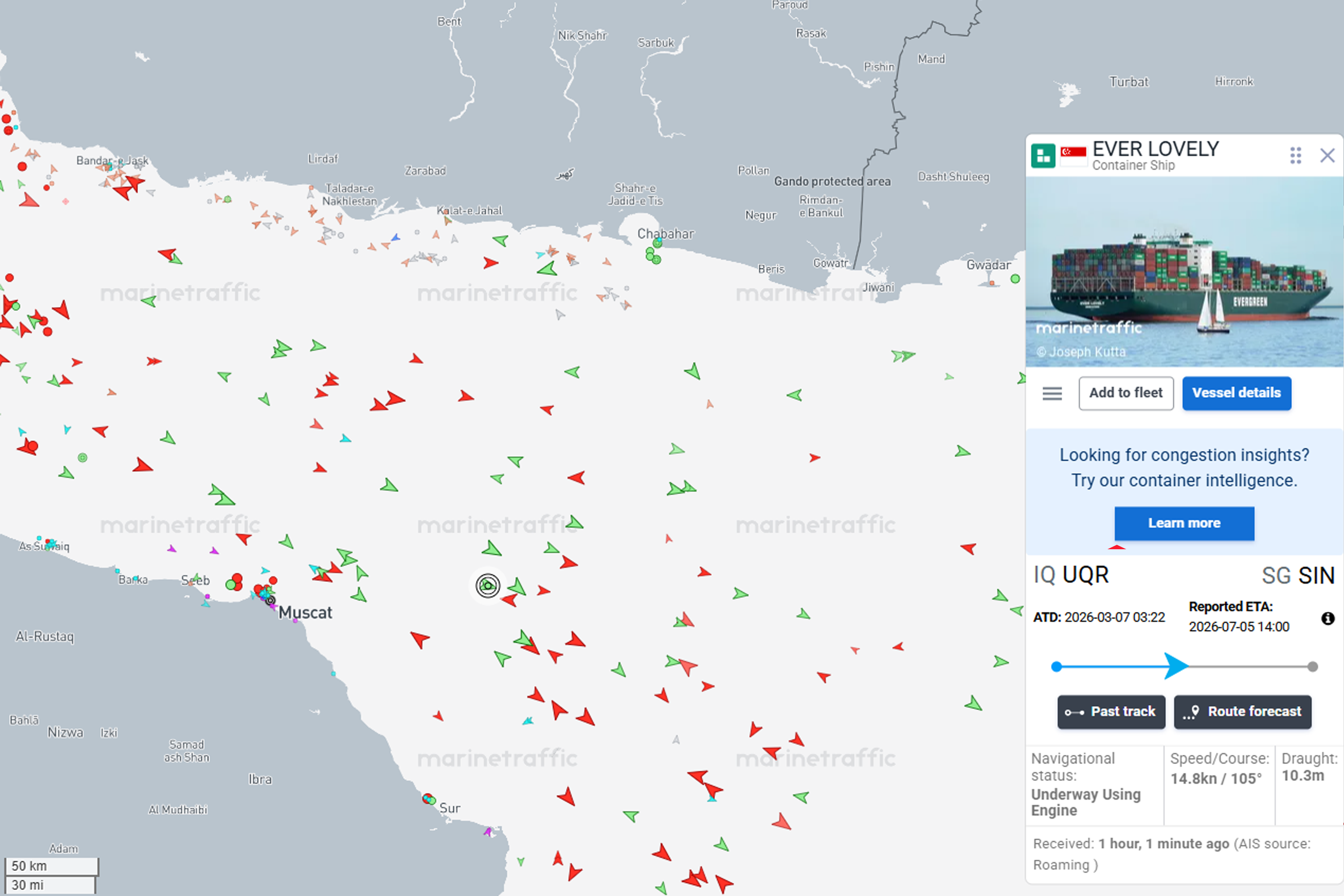Click the departure port code IQ UQR
Screen dimensions: 1344x896
coord(1071,575)
